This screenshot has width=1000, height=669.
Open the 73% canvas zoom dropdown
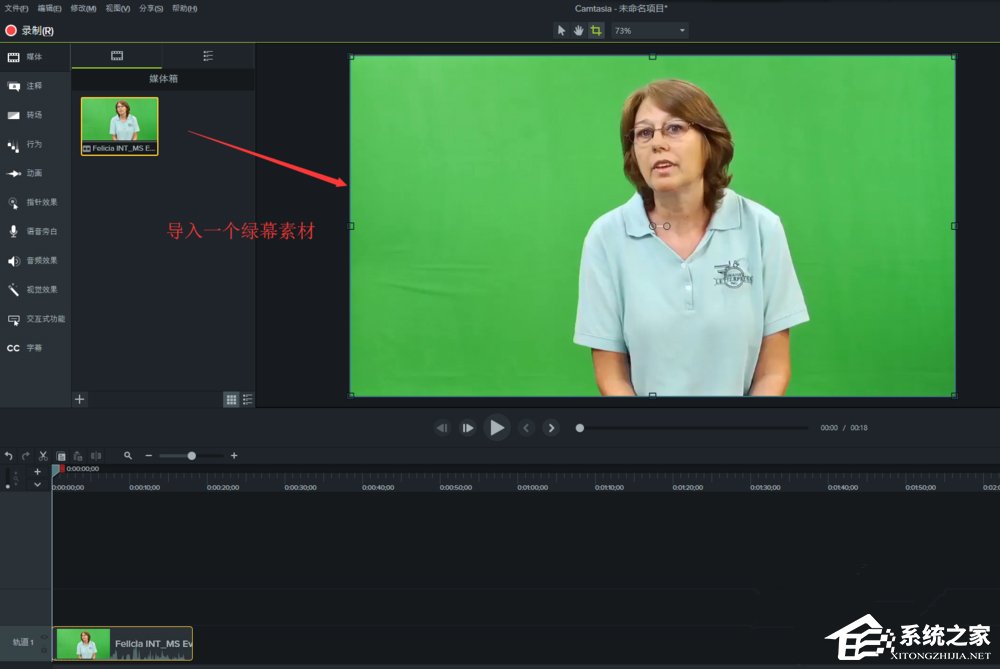(x=648, y=30)
